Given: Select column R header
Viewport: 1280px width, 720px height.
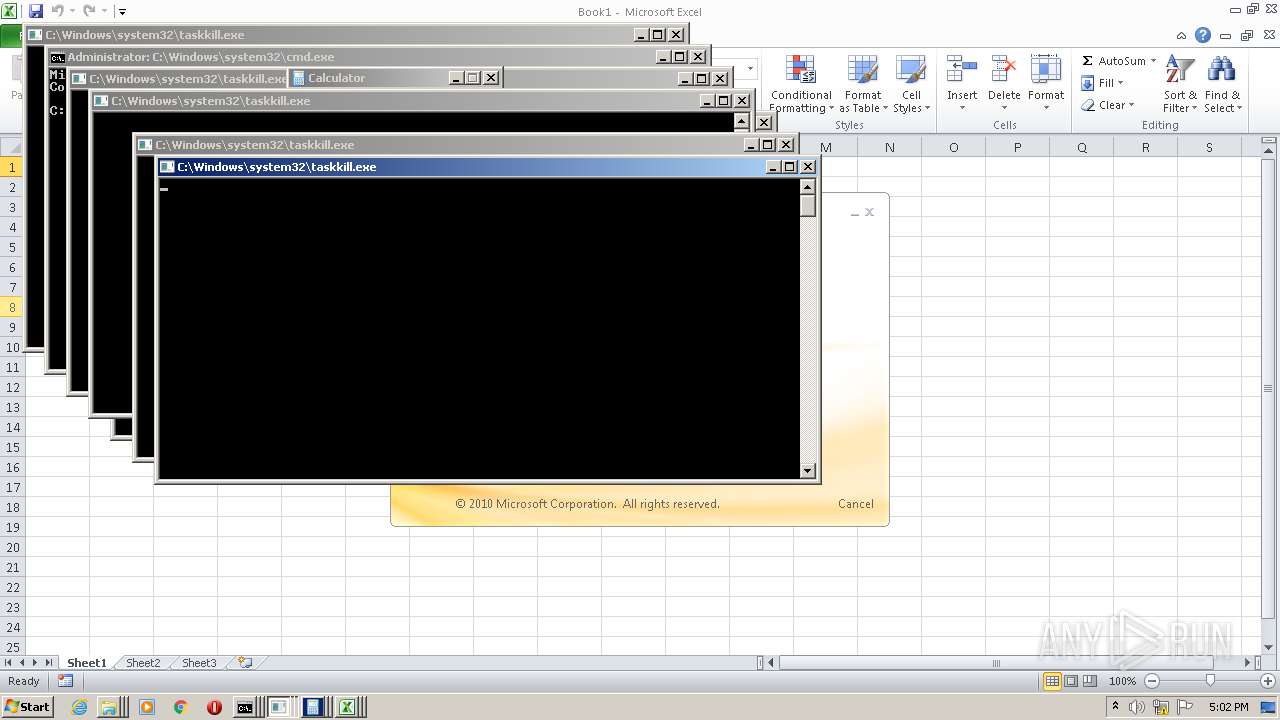Looking at the screenshot, I should pos(1145,147).
